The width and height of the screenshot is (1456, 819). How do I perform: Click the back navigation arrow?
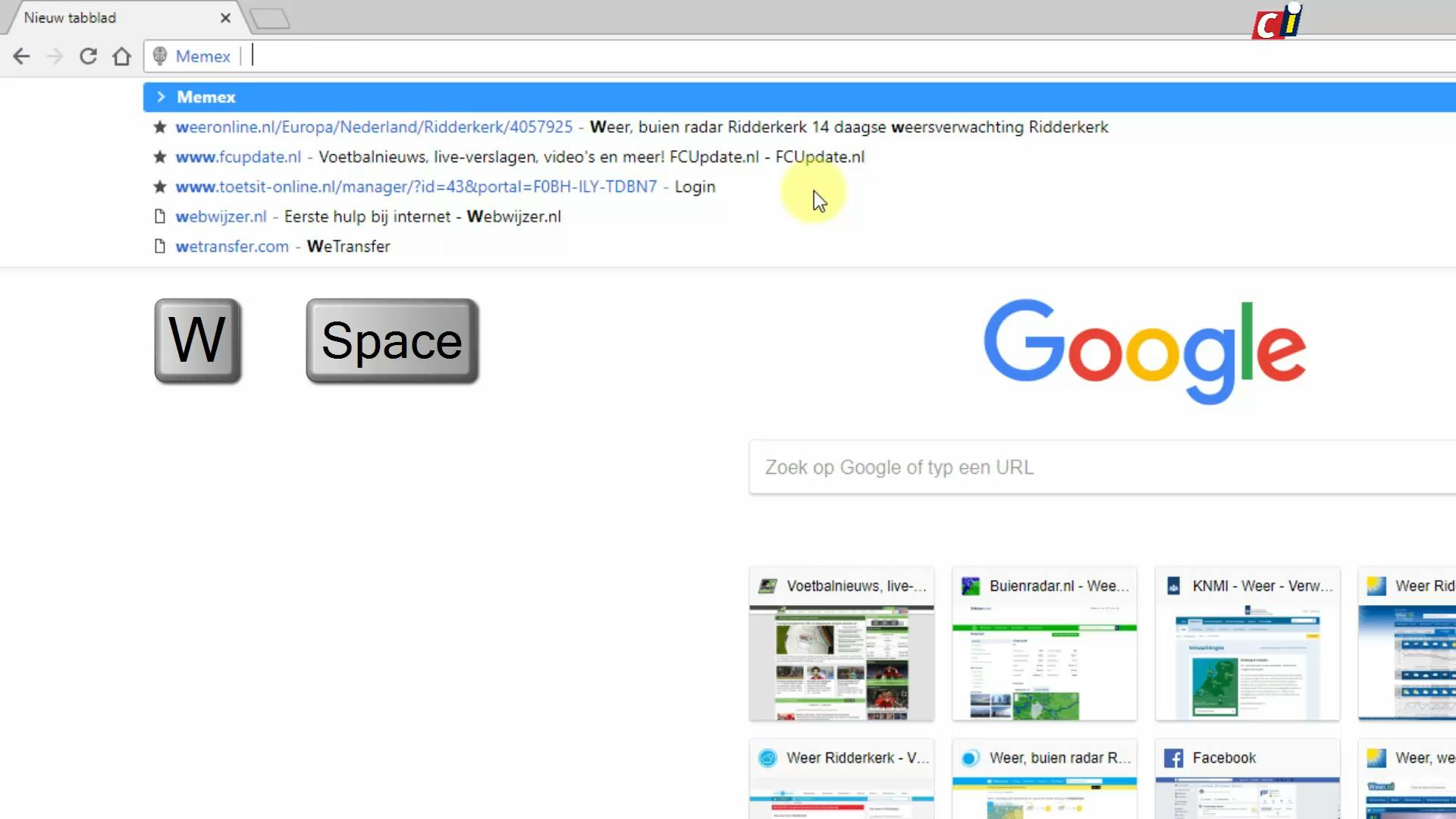click(x=21, y=56)
